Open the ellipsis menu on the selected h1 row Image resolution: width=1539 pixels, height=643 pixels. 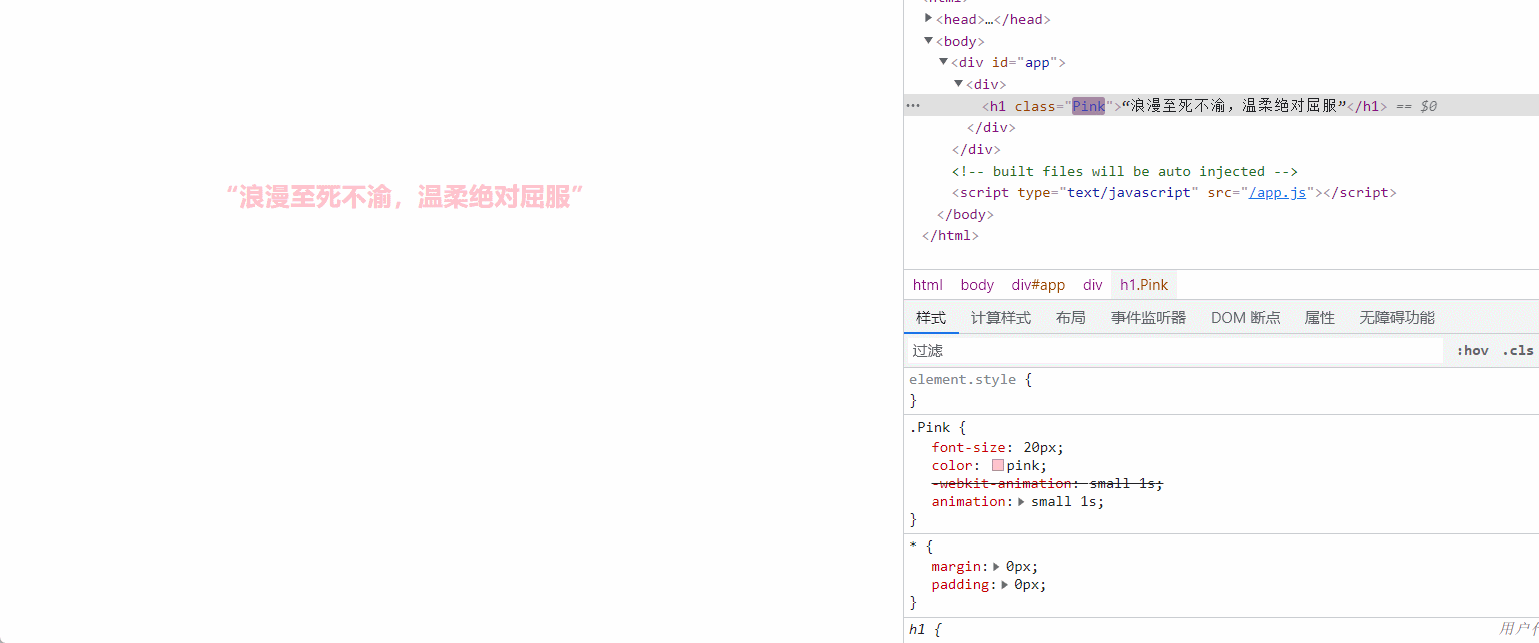point(912,106)
